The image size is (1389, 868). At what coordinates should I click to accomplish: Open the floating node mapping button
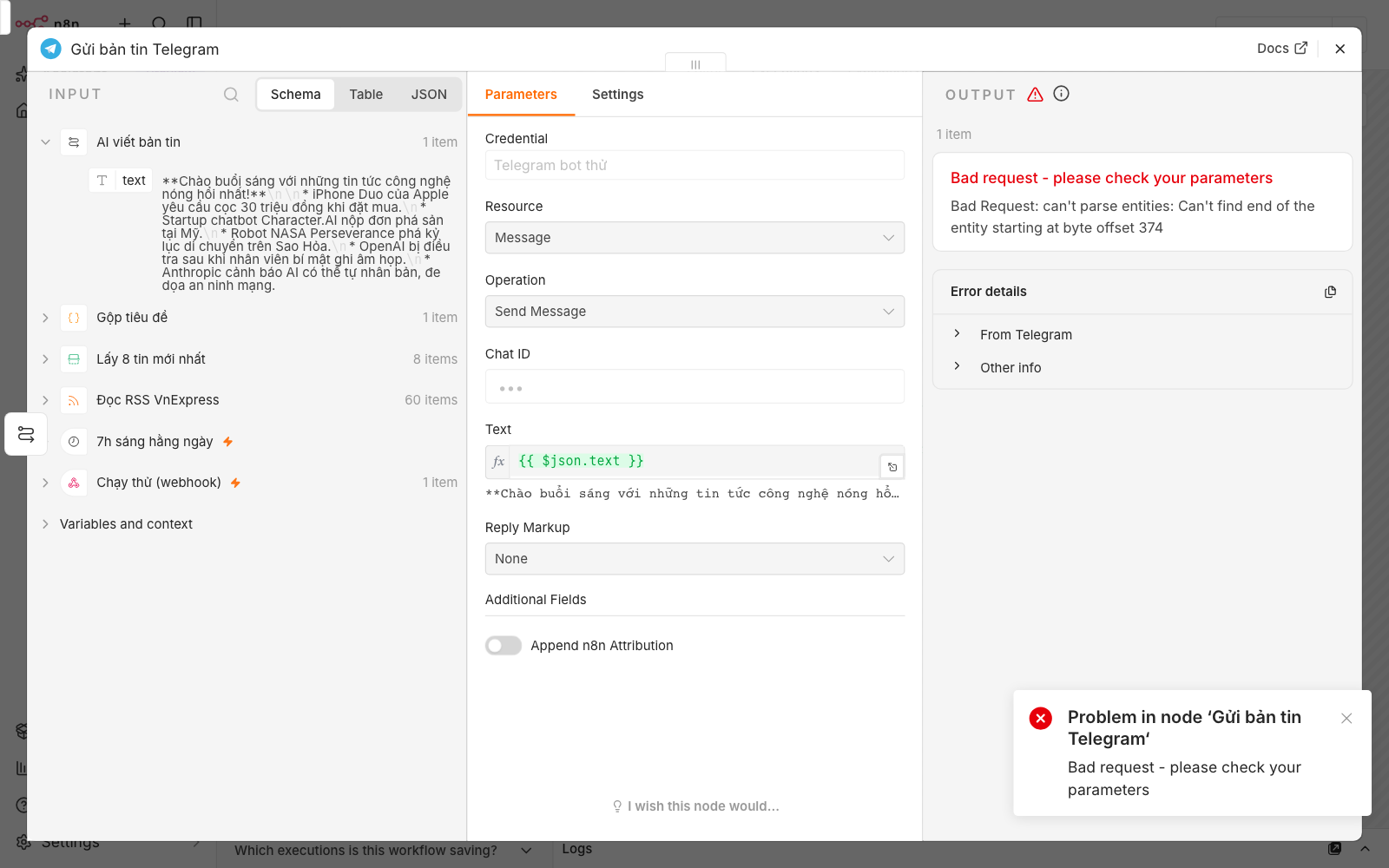click(x=26, y=434)
